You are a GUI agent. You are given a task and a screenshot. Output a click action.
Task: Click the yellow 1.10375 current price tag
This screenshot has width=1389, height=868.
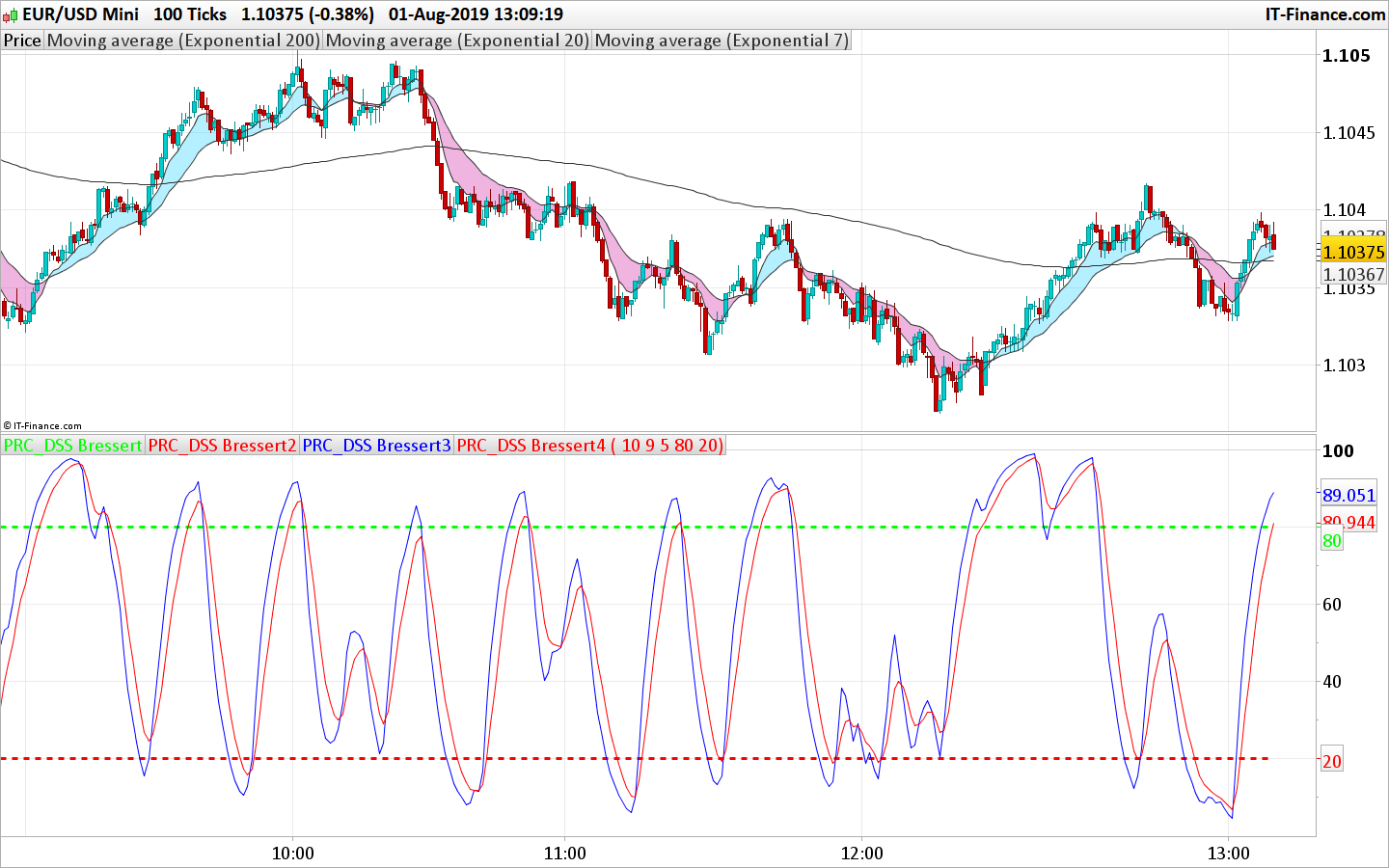1353,252
